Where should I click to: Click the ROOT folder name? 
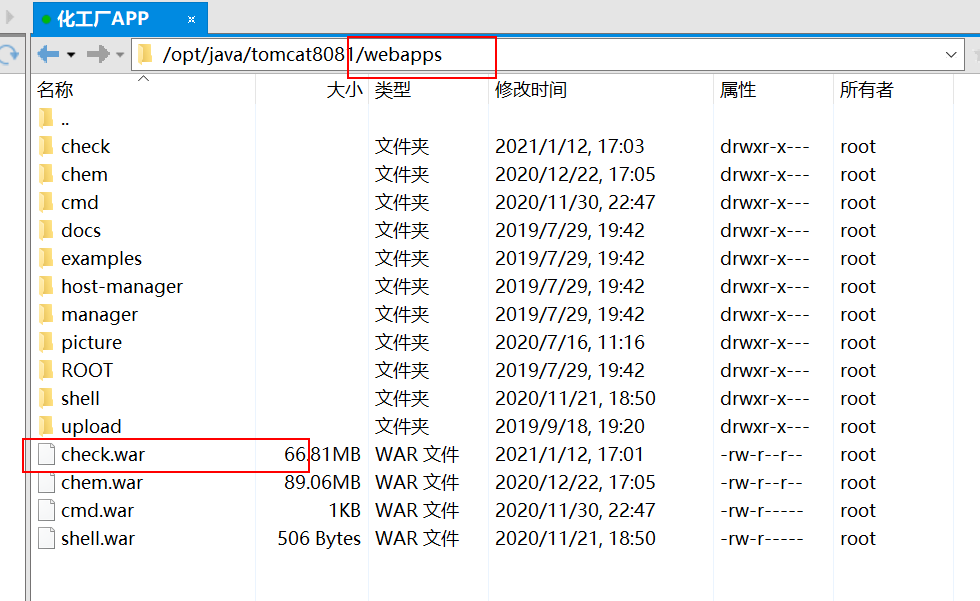pyautogui.click(x=87, y=370)
